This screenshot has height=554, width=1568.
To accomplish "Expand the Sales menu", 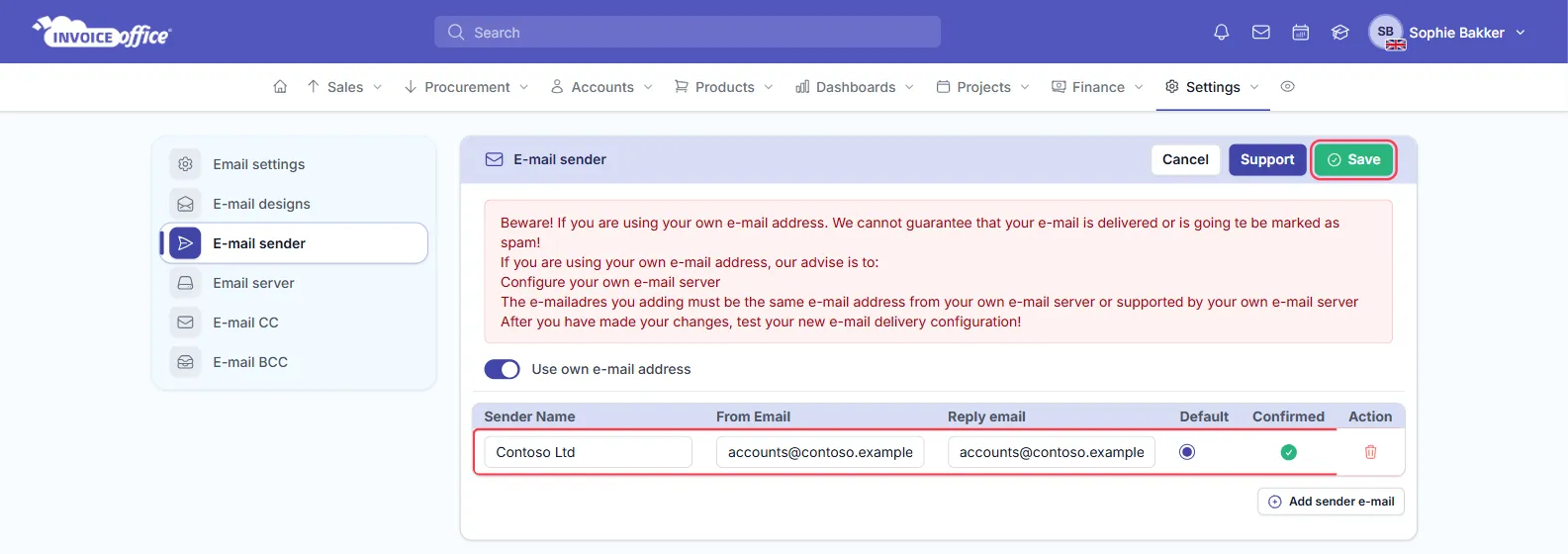I will pyautogui.click(x=344, y=87).
